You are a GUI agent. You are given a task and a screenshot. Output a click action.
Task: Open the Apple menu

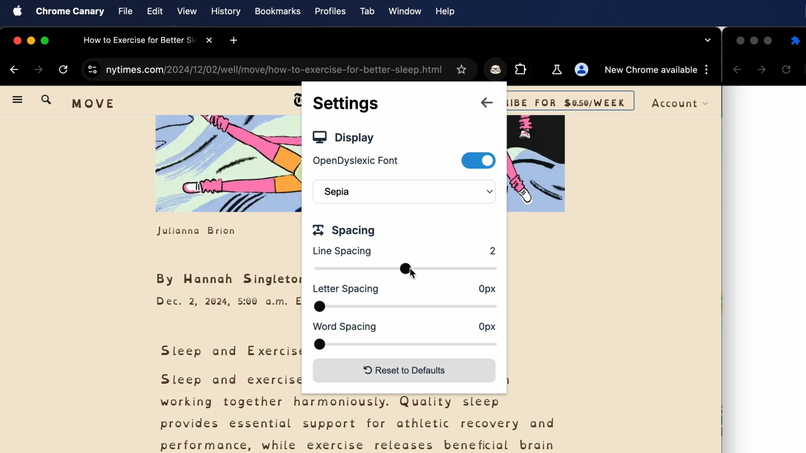17,11
